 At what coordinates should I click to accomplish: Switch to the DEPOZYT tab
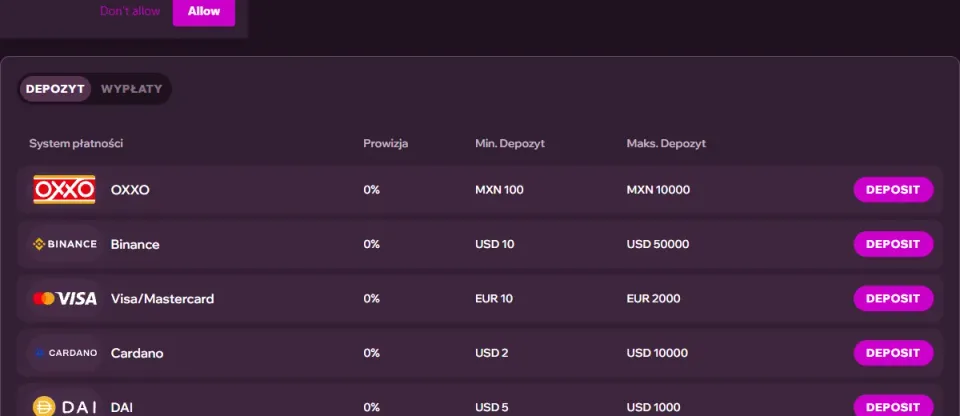click(55, 89)
